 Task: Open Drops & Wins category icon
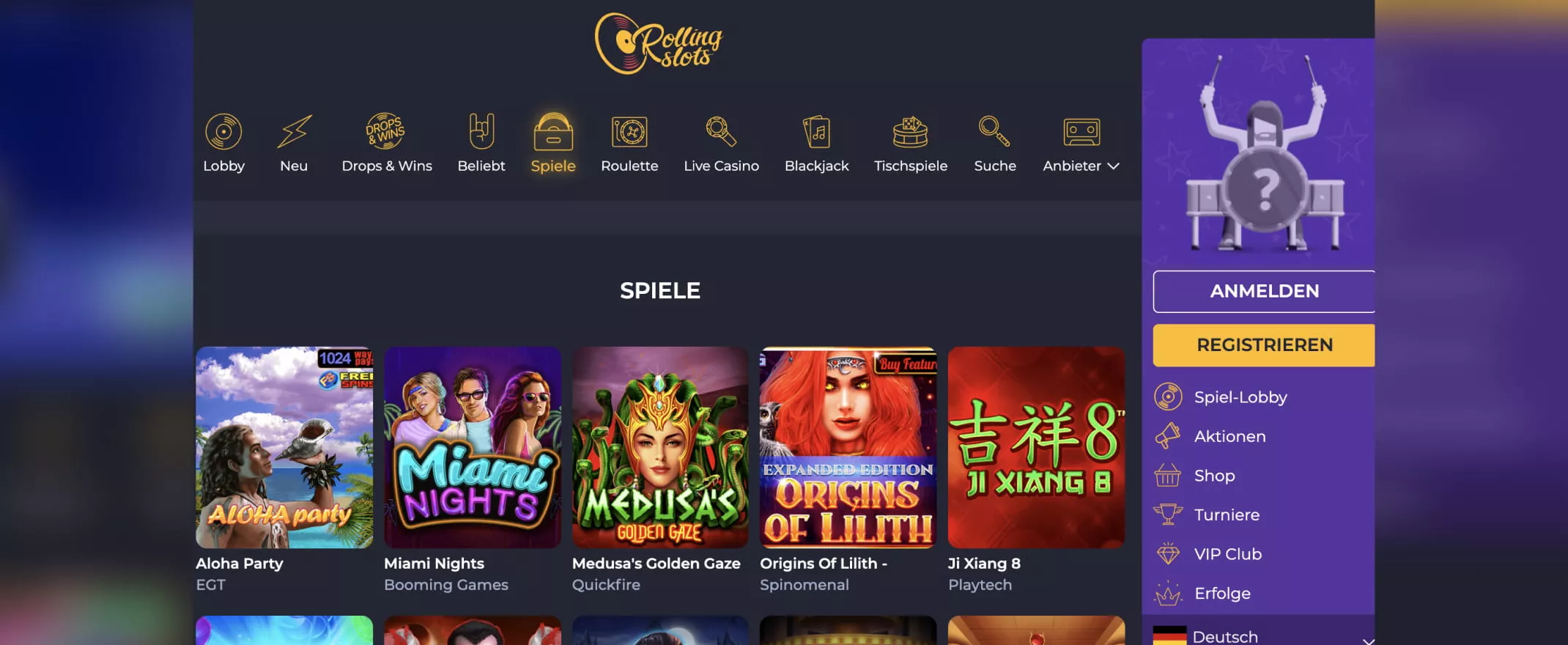(x=386, y=131)
